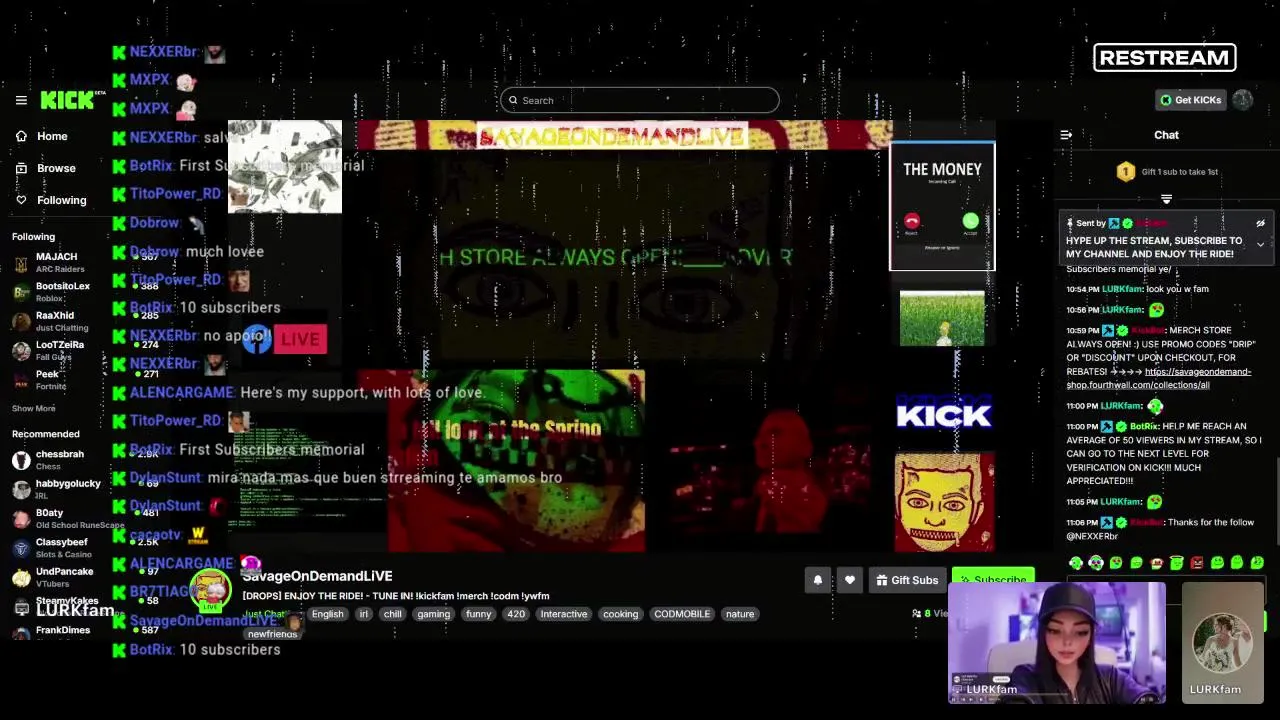The image size is (1280, 720).
Task: Click the Chat panel header
Action: 1166,135
